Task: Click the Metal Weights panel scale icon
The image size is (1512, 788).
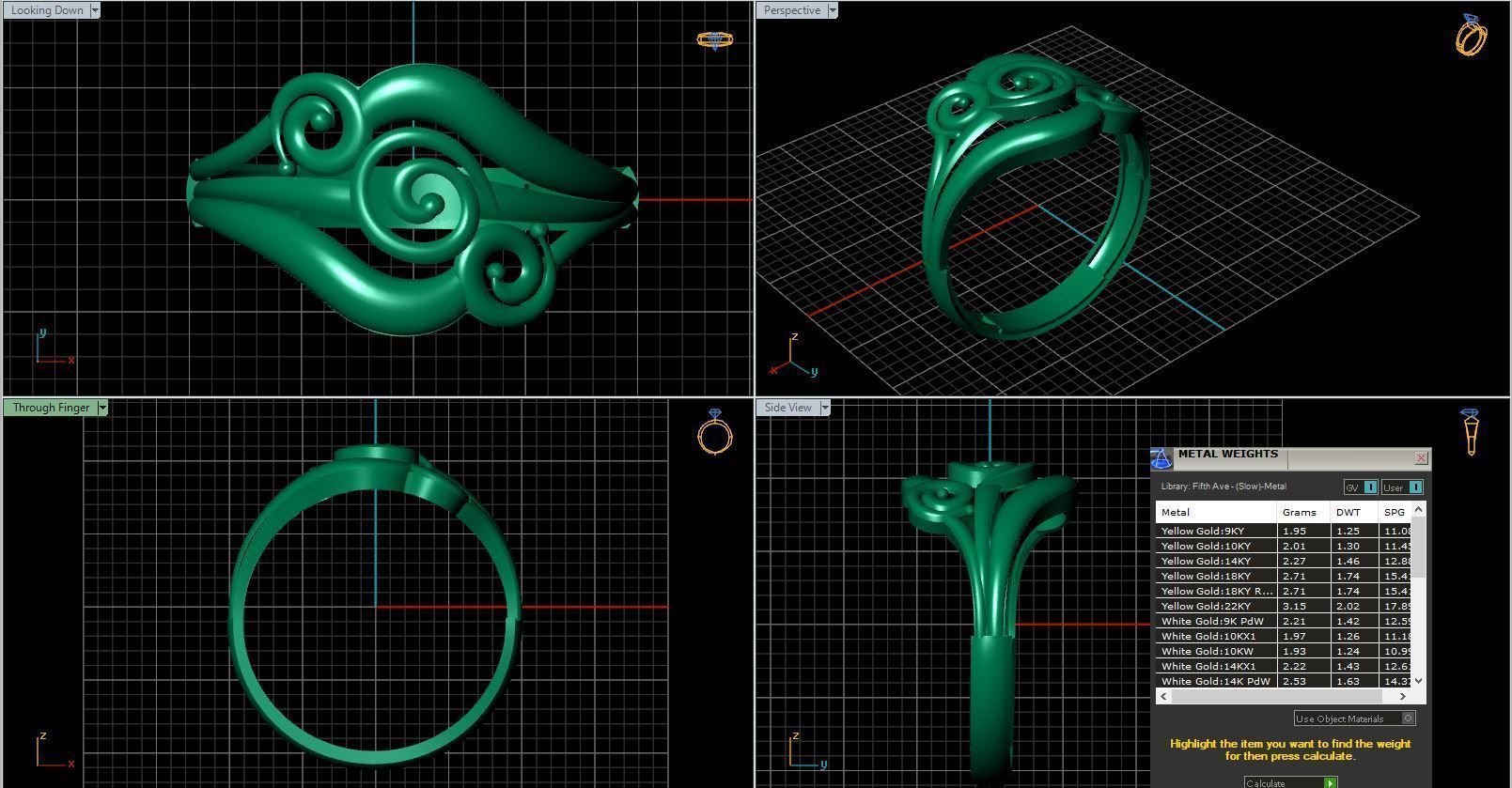Action: (1161, 458)
